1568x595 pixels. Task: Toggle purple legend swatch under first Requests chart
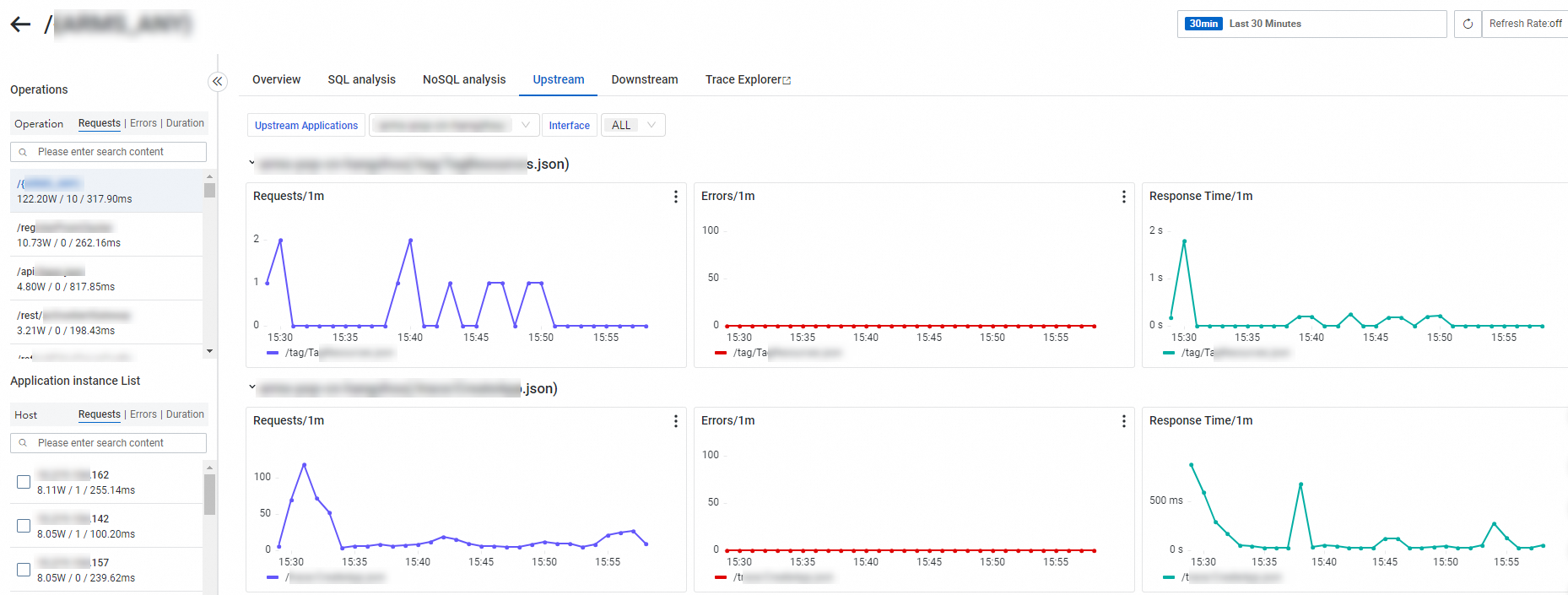coord(273,353)
